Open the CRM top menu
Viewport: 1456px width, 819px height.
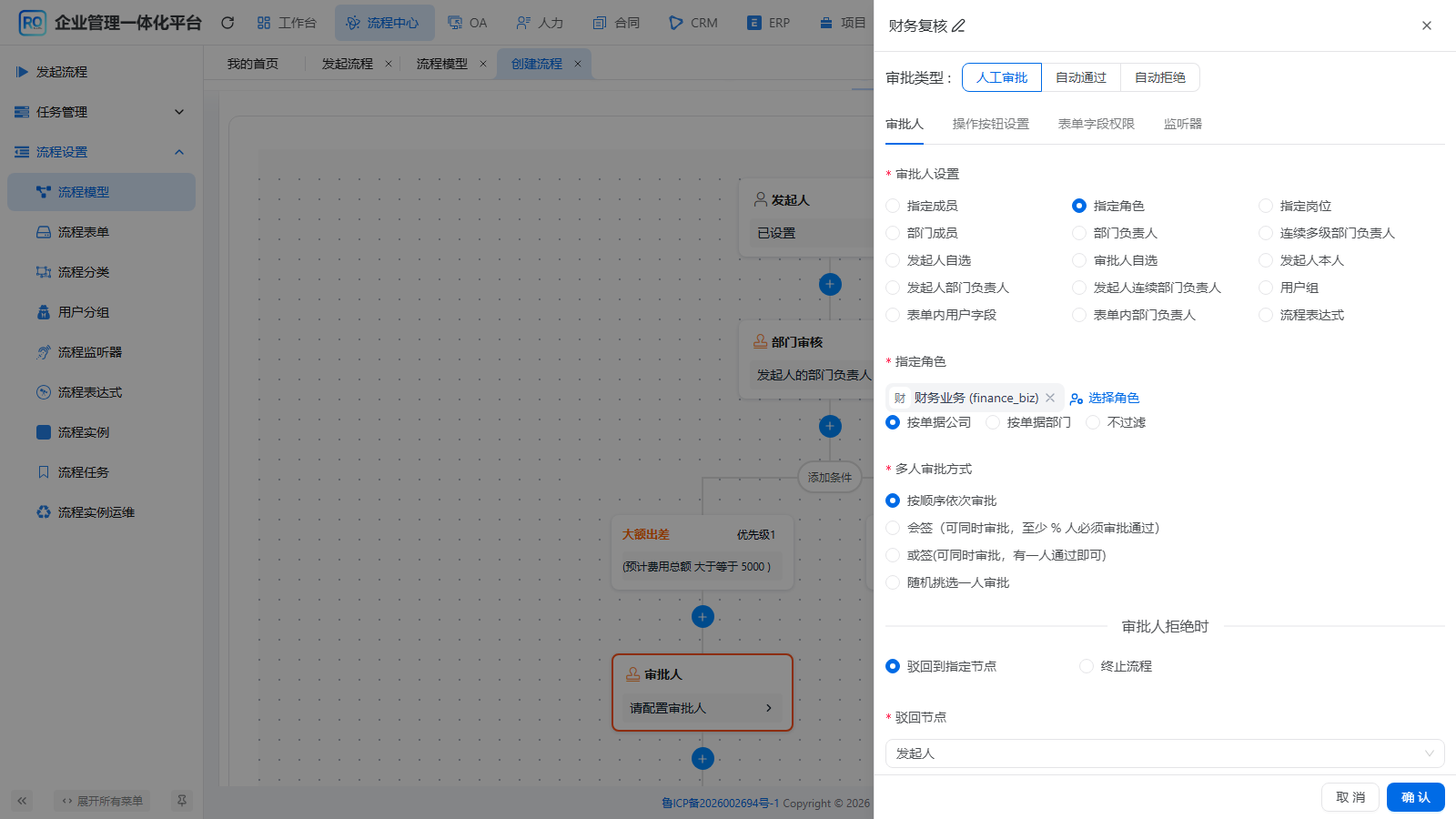pos(693,23)
